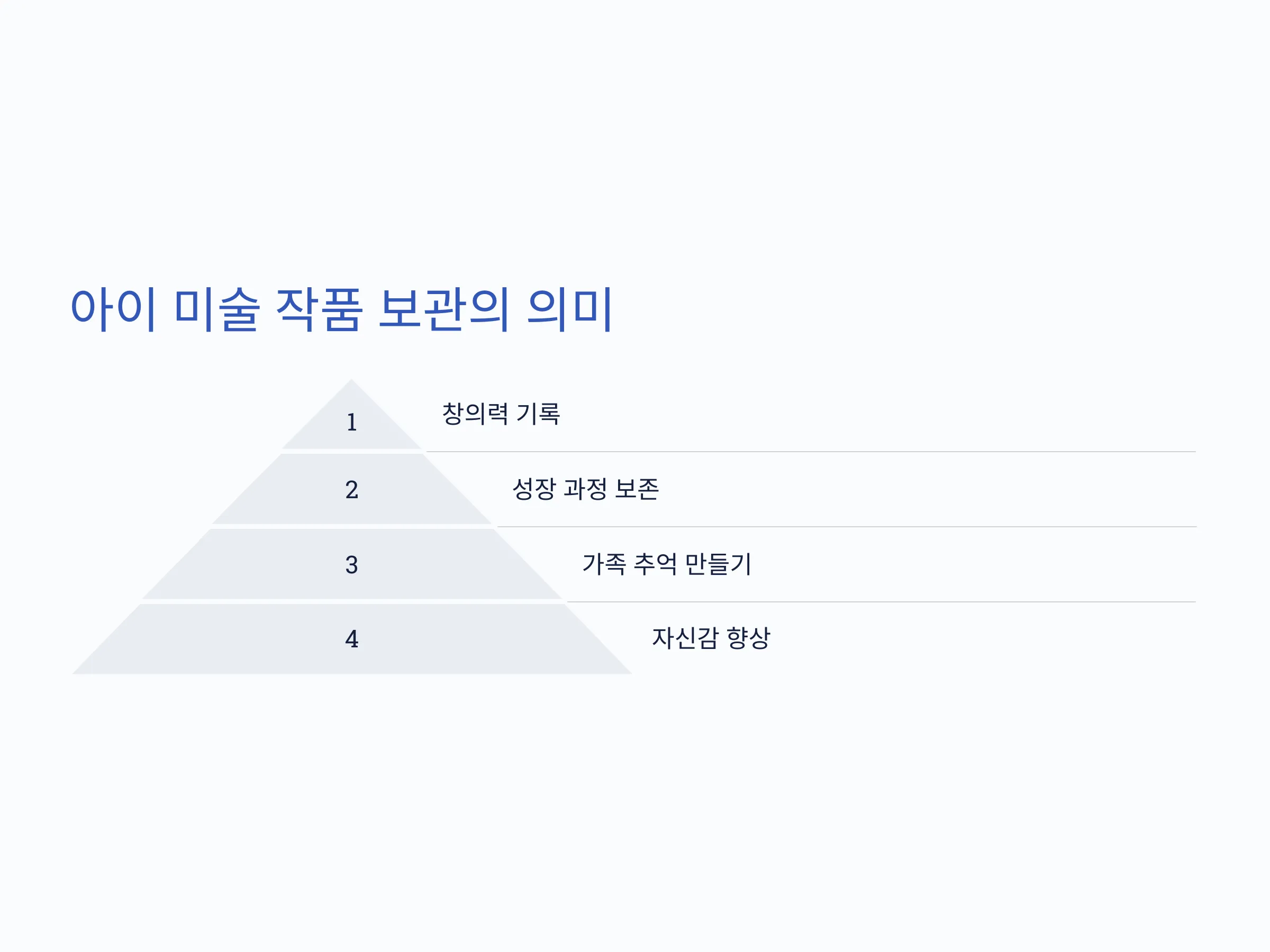Image resolution: width=1270 pixels, height=952 pixels.
Task: Click divider line below 창의력 기록
Action: point(811,452)
